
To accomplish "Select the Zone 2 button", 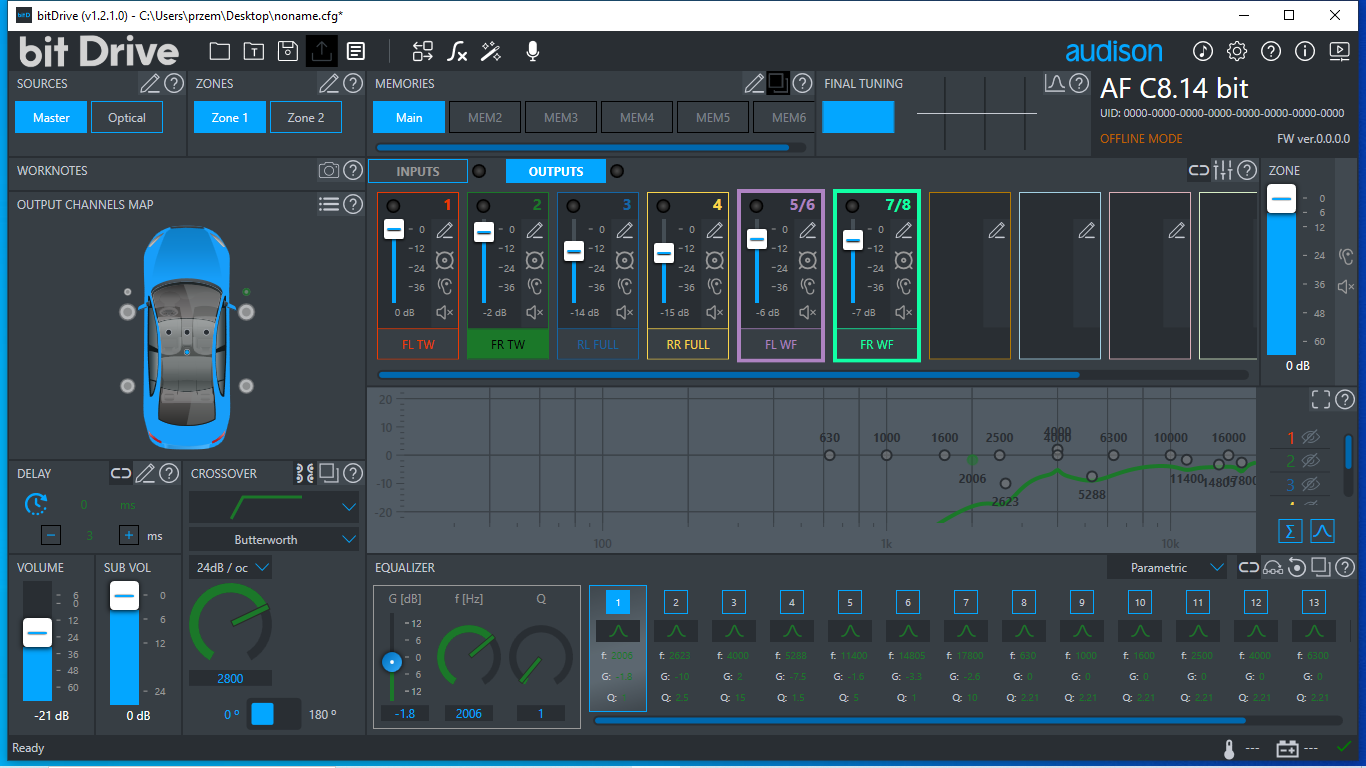I will pyautogui.click(x=306, y=118).
